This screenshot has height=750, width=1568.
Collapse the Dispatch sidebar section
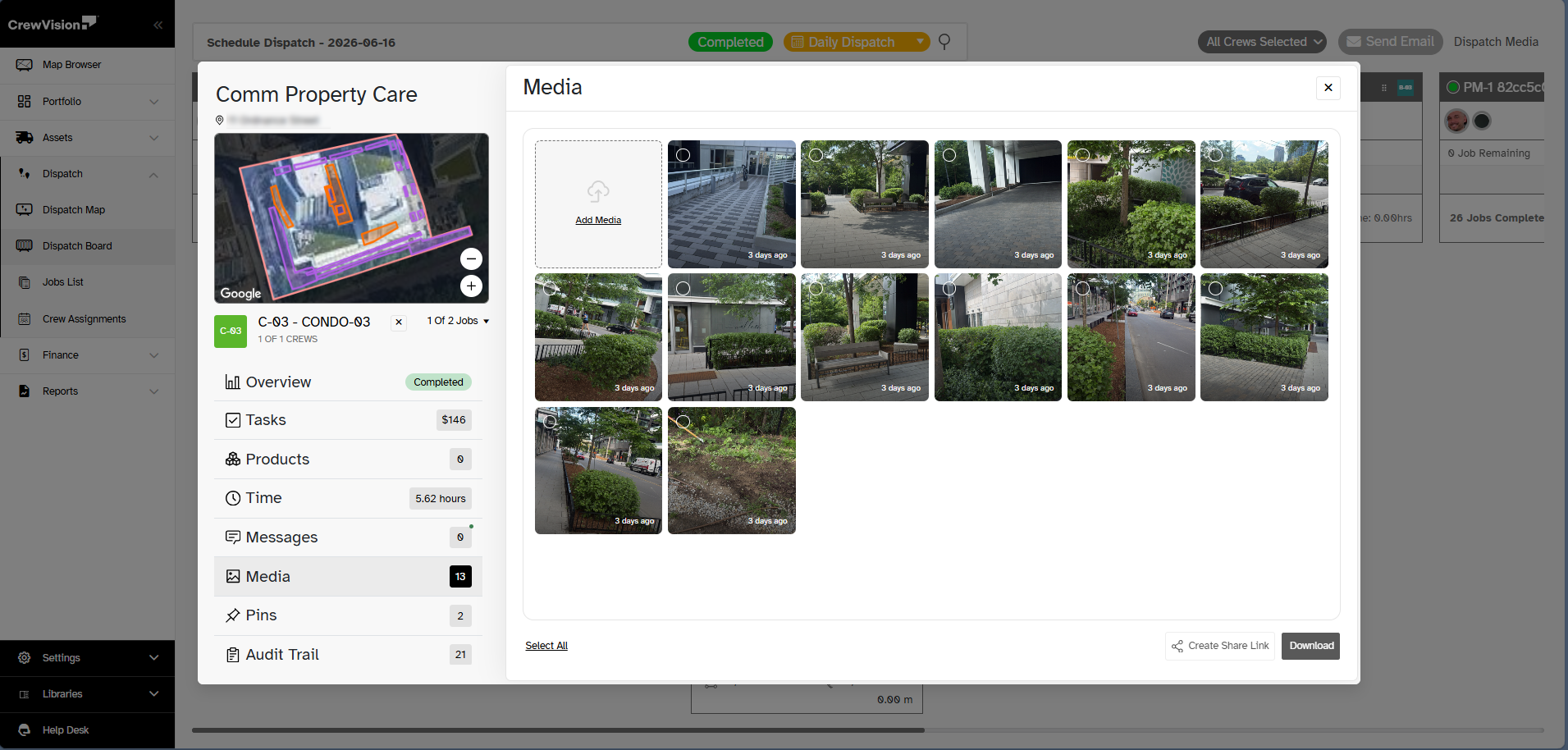click(154, 174)
